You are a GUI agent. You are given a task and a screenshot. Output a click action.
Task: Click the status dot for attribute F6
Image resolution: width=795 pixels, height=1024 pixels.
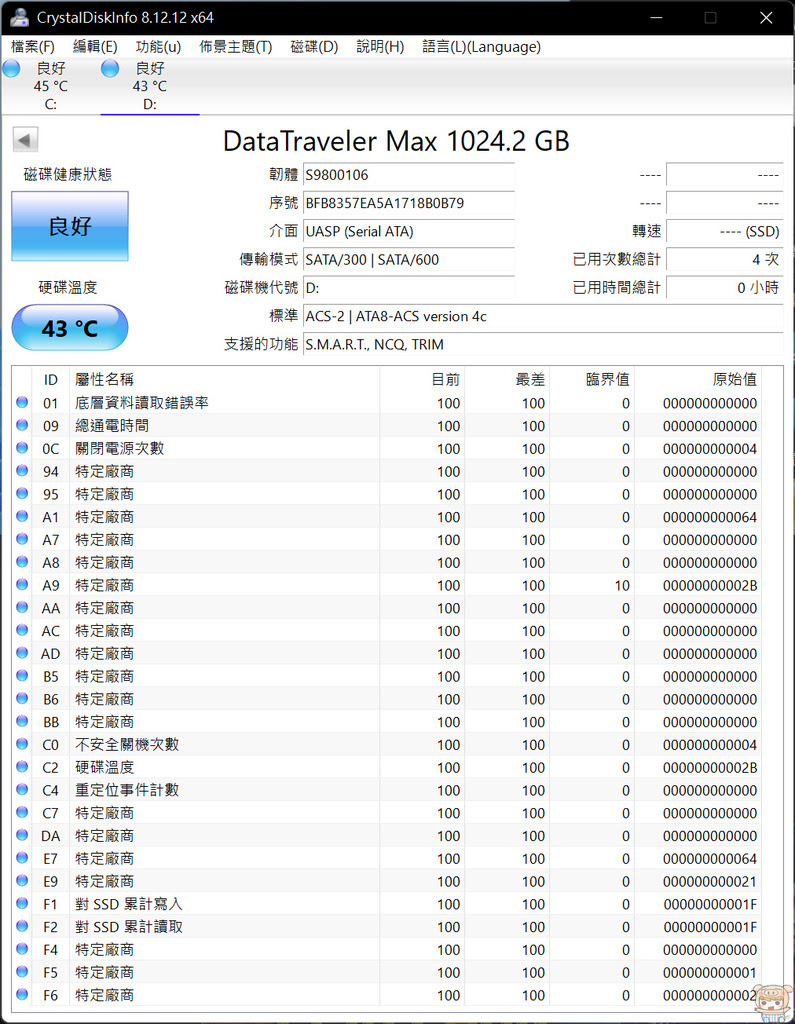[22, 995]
